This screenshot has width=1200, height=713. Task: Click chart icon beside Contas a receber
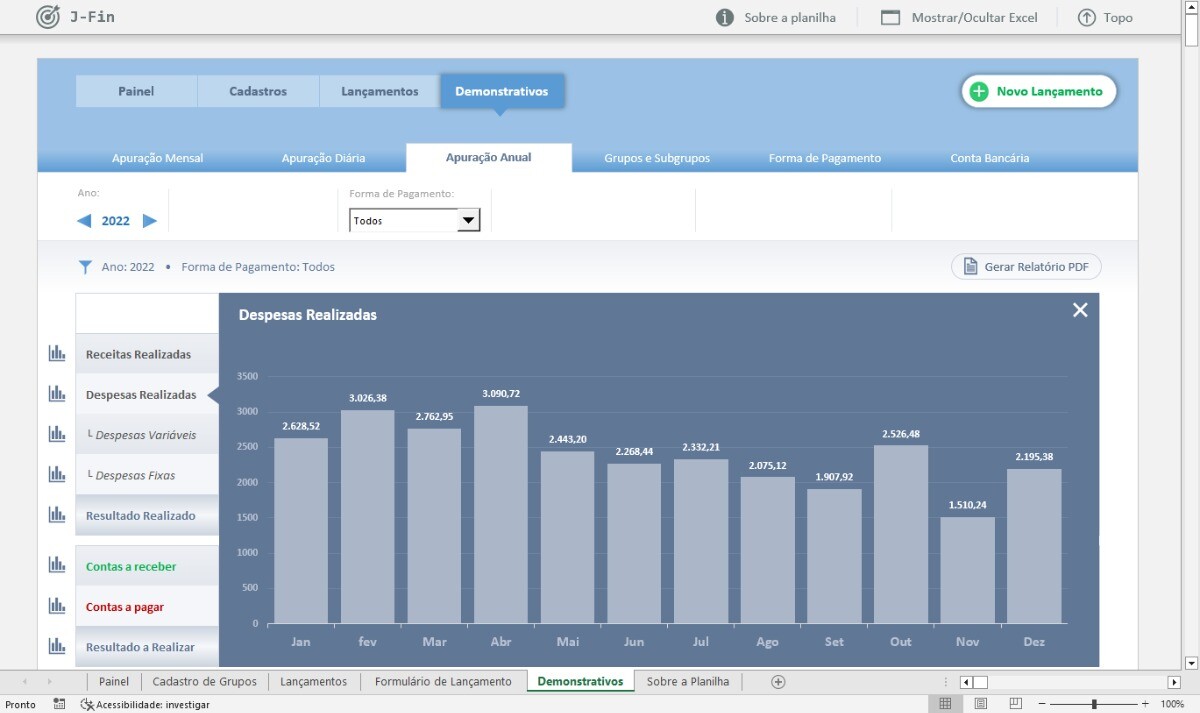click(56, 565)
